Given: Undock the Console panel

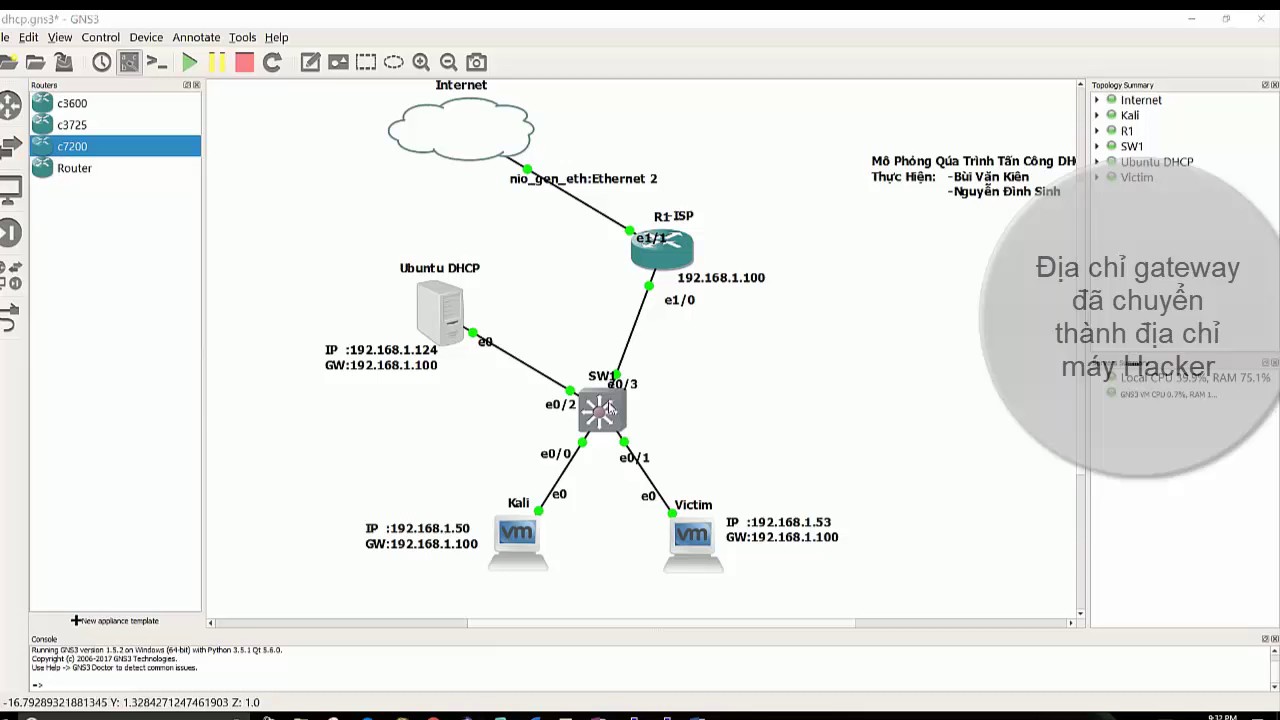Looking at the screenshot, I should pos(1265,639).
